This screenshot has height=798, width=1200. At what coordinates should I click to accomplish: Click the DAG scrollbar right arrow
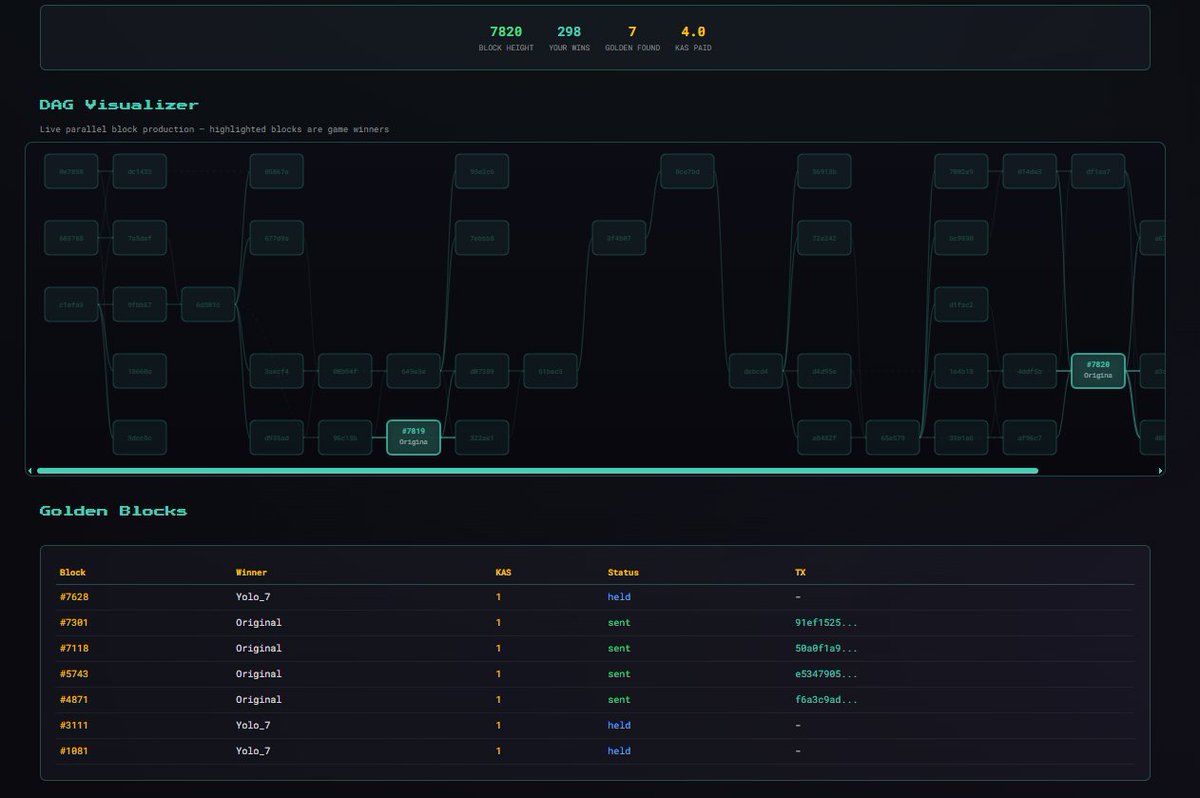1160,470
